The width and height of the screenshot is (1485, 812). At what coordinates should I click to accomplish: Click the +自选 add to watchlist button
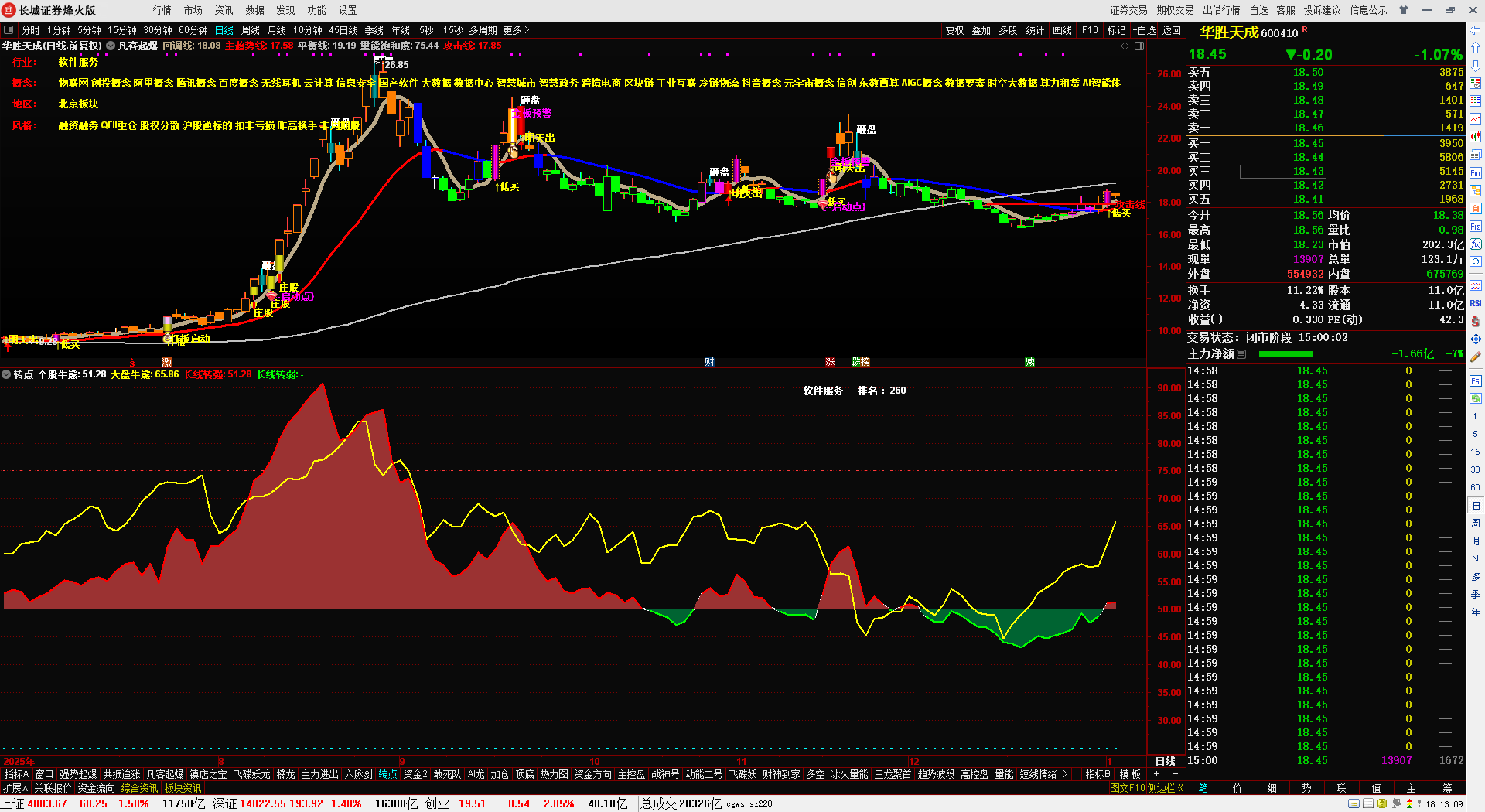1145,30
